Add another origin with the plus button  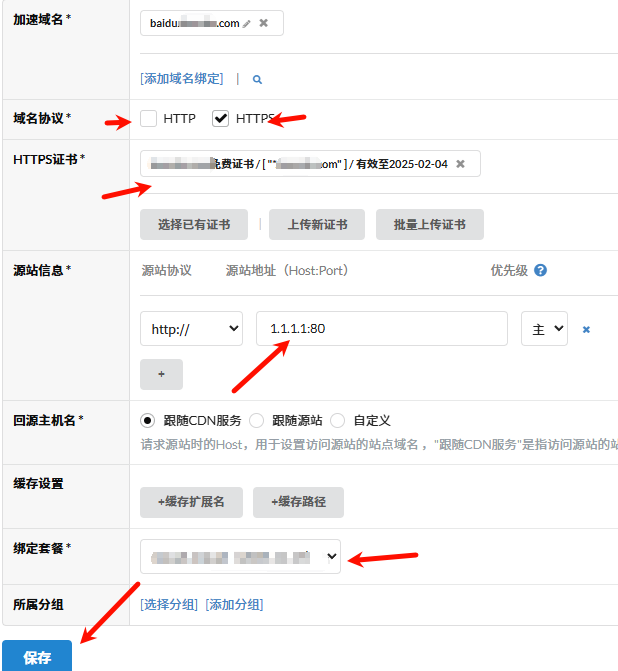pyautogui.click(x=161, y=375)
